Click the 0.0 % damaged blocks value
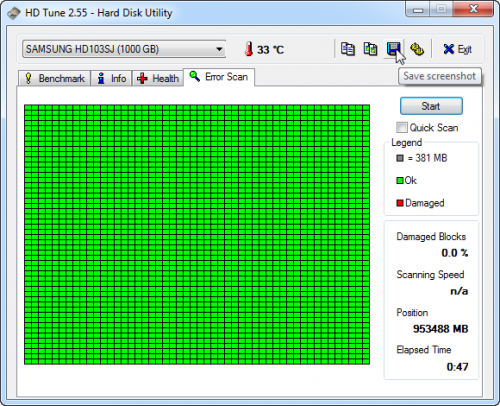The image size is (500, 406). [x=455, y=253]
